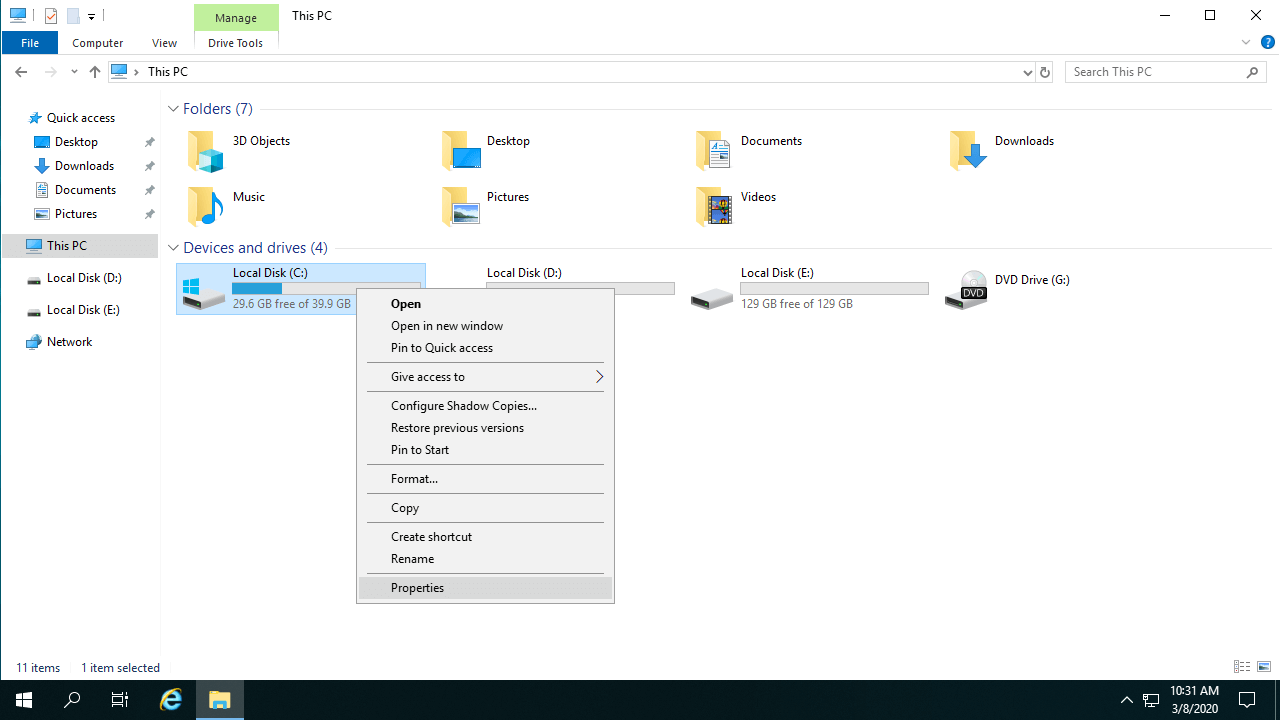Click the Local Disk (E:) capacity bar
1280x720 pixels.
[834, 288]
